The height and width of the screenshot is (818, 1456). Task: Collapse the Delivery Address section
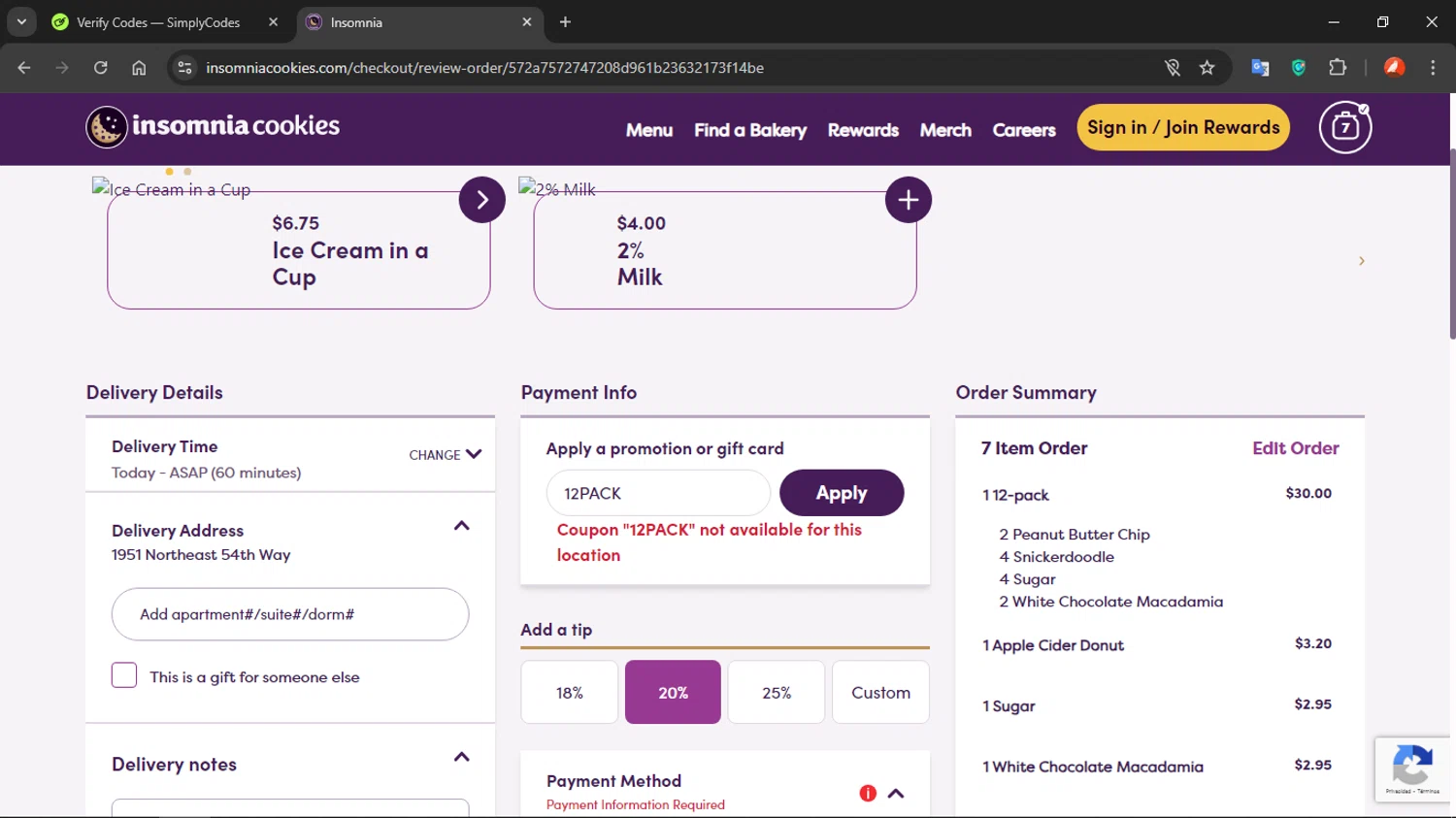pos(462,526)
